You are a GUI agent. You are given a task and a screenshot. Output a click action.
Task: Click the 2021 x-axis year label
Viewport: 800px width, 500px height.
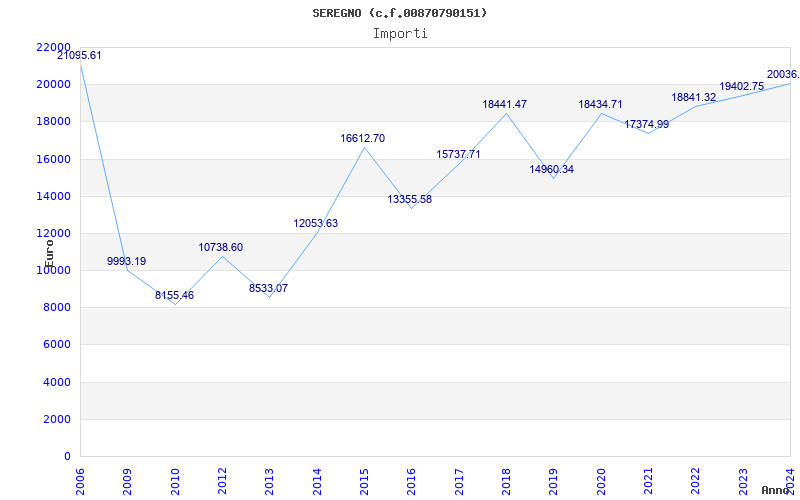coord(648,481)
